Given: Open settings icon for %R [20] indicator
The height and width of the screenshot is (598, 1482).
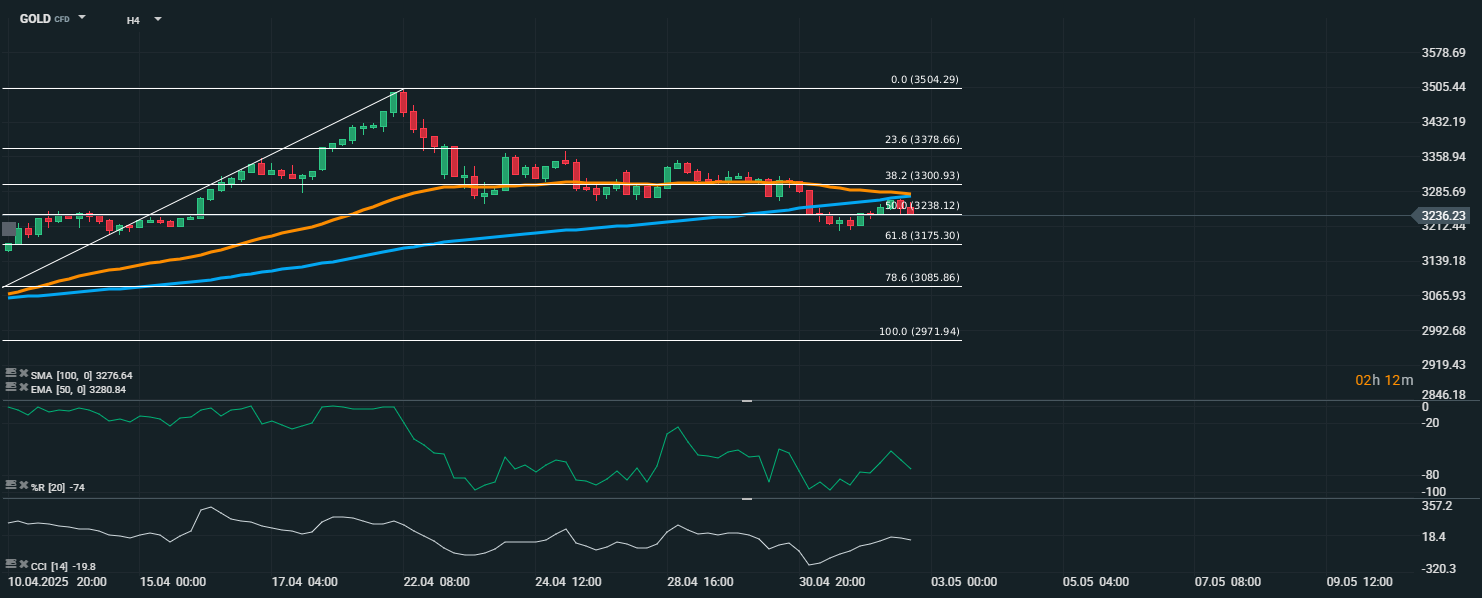Looking at the screenshot, I should tap(11, 486).
